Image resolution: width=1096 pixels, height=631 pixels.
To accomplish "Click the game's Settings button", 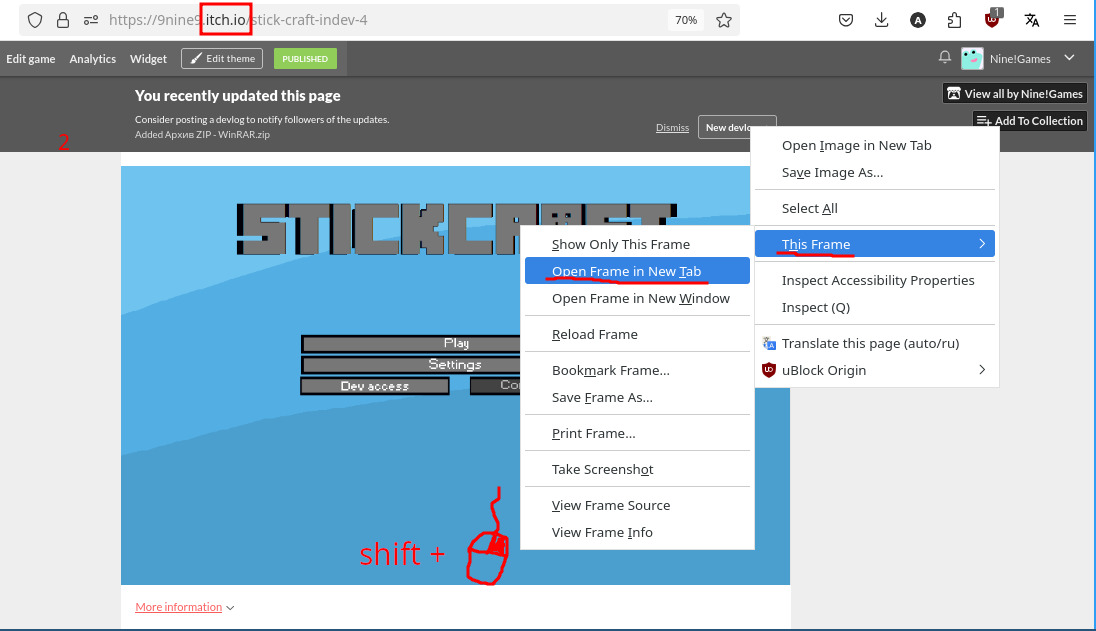I will [x=411, y=365].
